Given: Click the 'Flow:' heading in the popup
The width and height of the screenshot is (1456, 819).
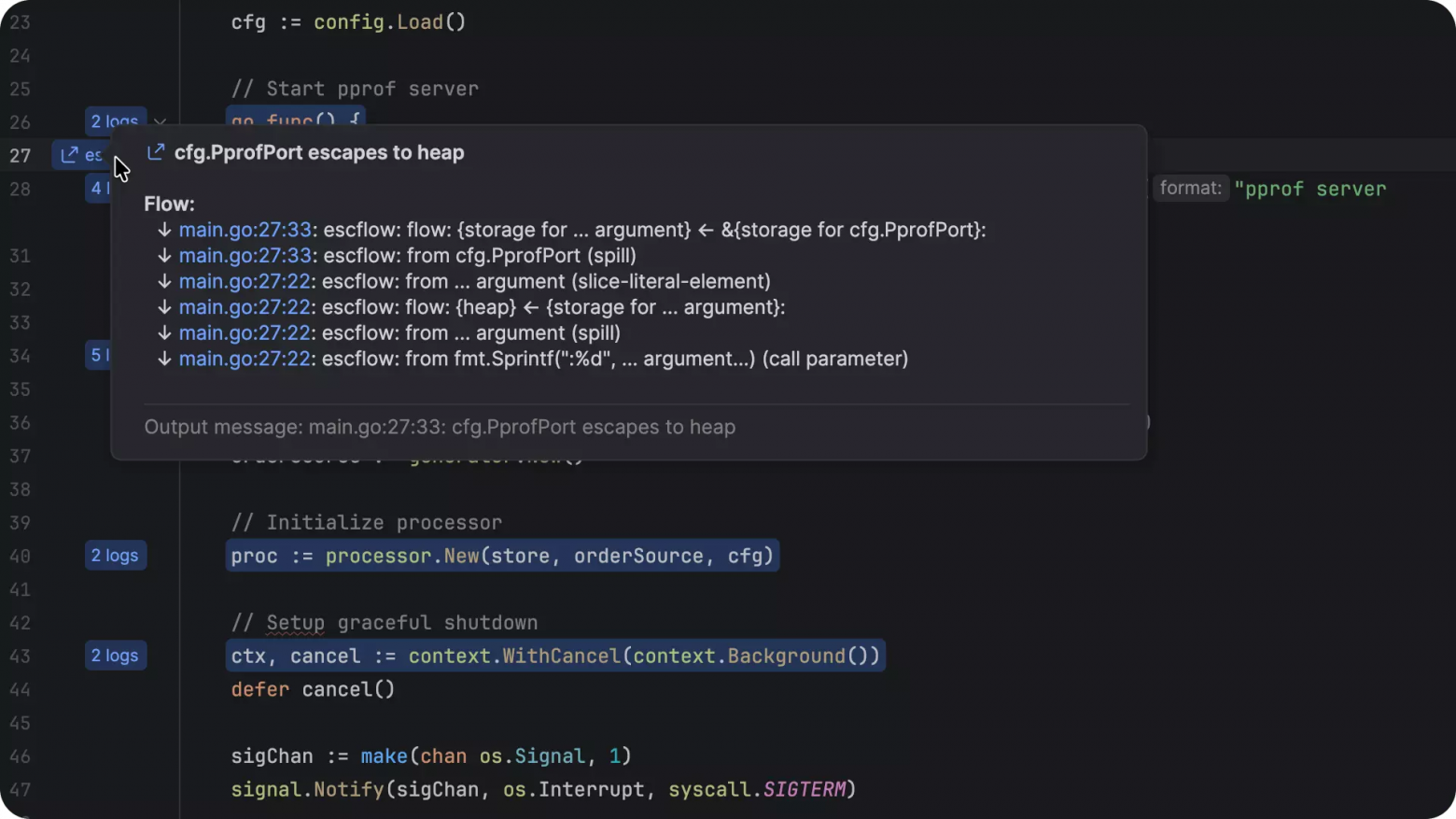Looking at the screenshot, I should 169,204.
